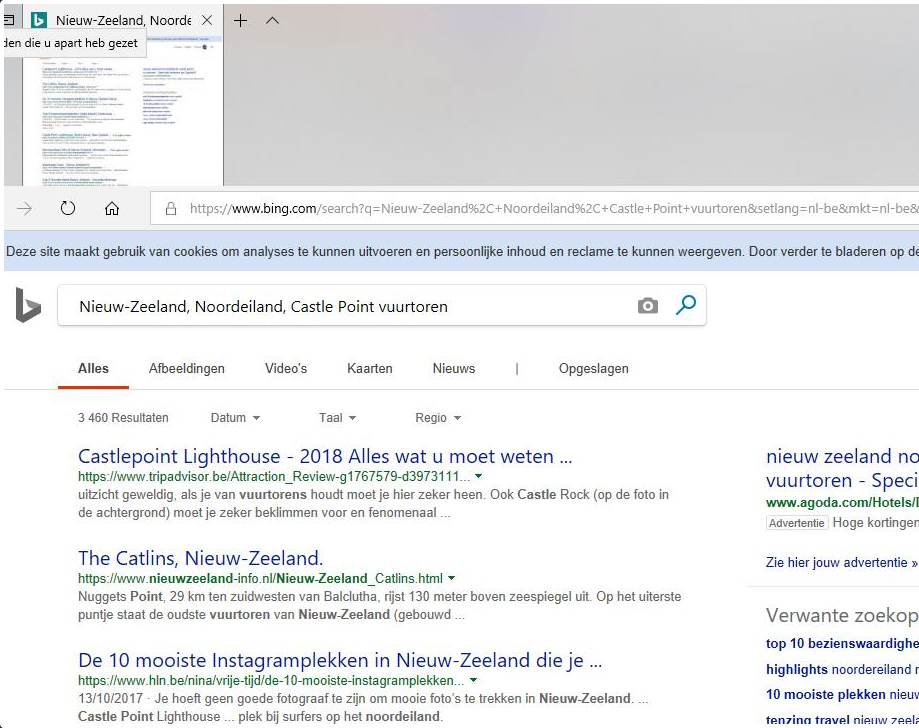This screenshot has height=728, width=919.
Task: Open '10 mooiste plekken' related search
Action: pyautogui.click(x=842, y=695)
